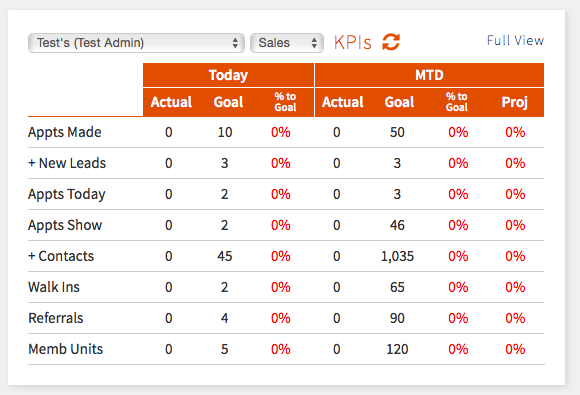Click the KPIs orange title text
The height and width of the screenshot is (395, 580).
coord(353,43)
